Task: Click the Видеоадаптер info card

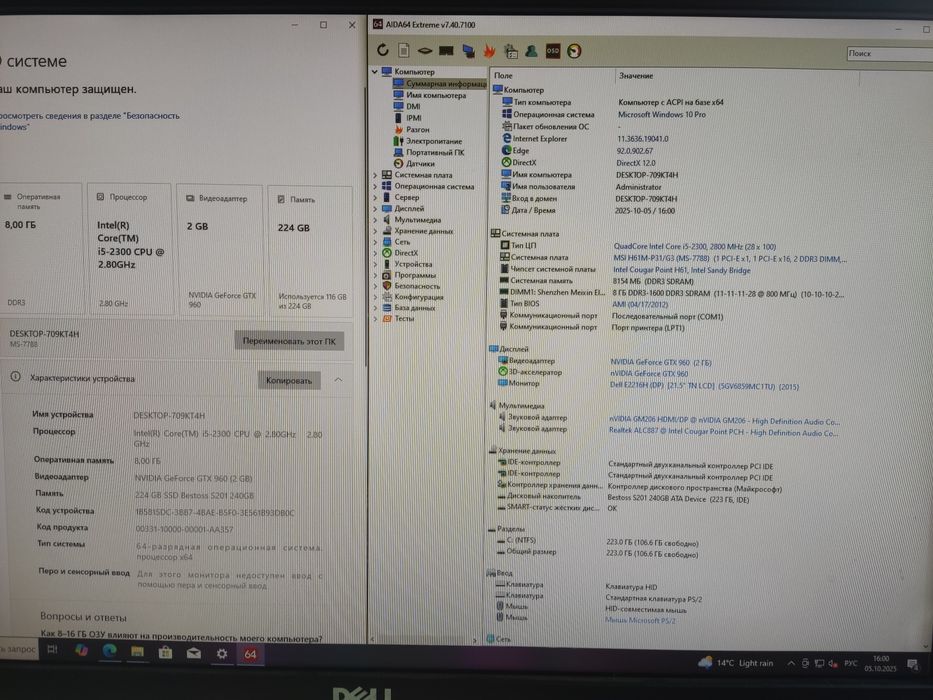Action: [x=220, y=250]
